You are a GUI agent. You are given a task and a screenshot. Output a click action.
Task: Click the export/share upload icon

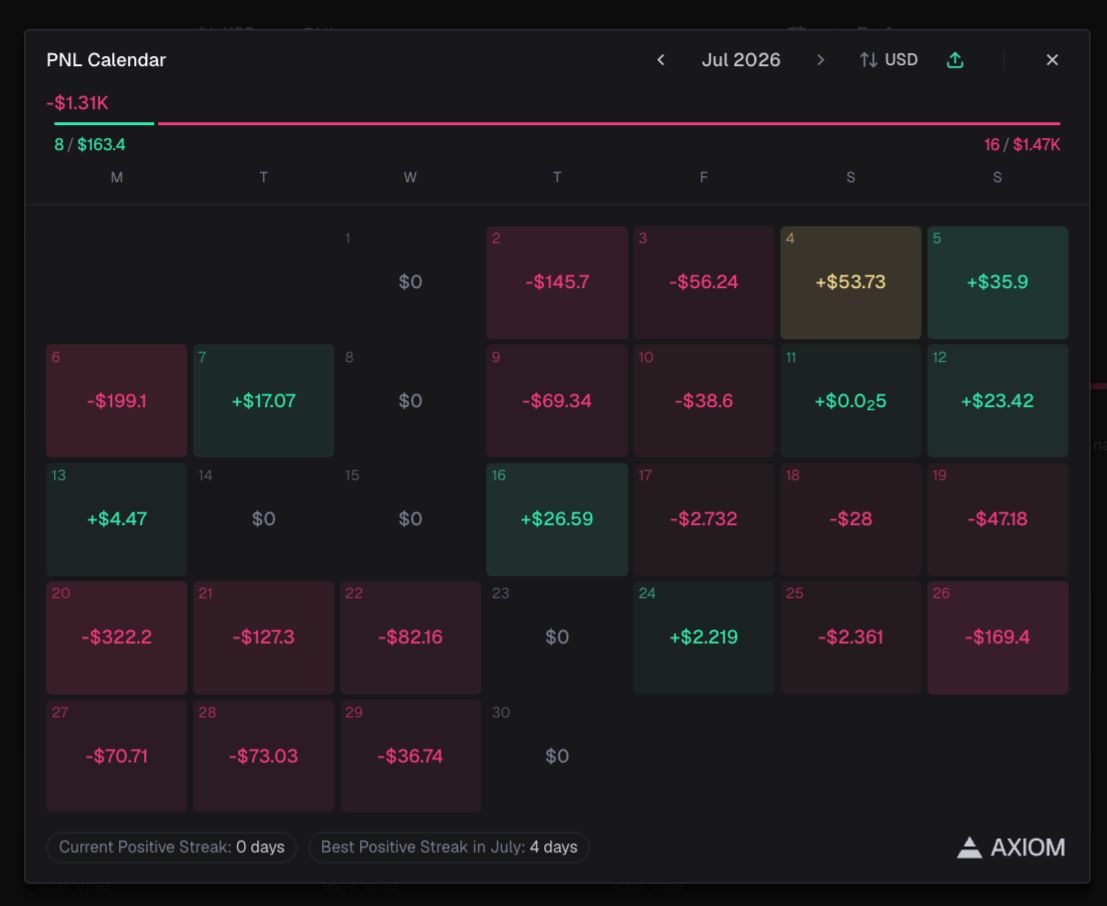click(x=955, y=60)
